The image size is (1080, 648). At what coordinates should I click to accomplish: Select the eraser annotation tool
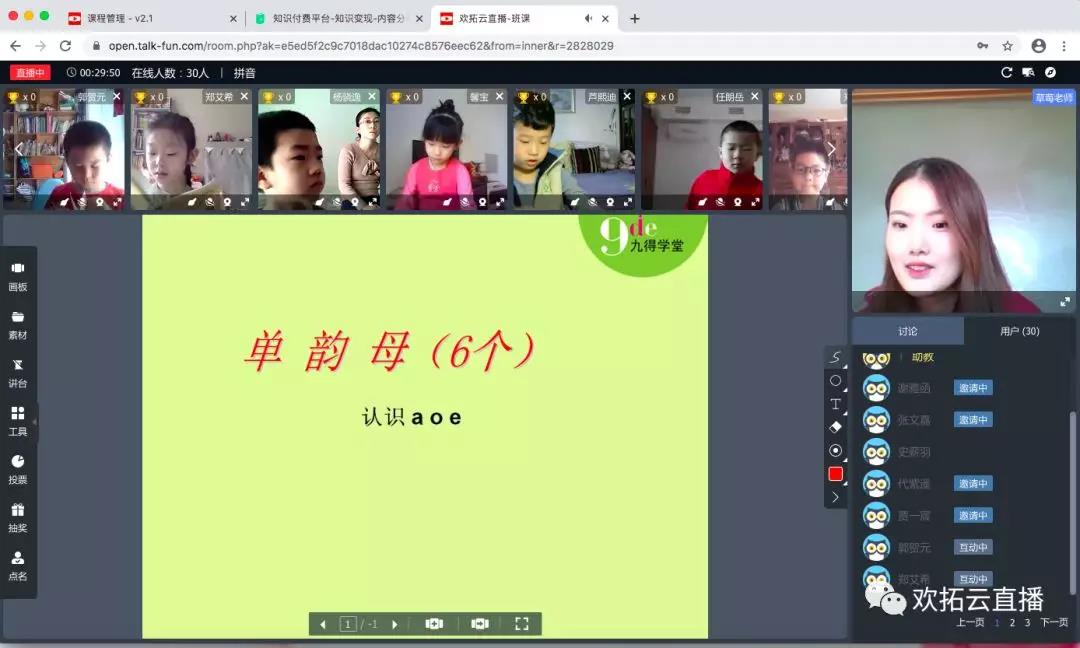(836, 428)
